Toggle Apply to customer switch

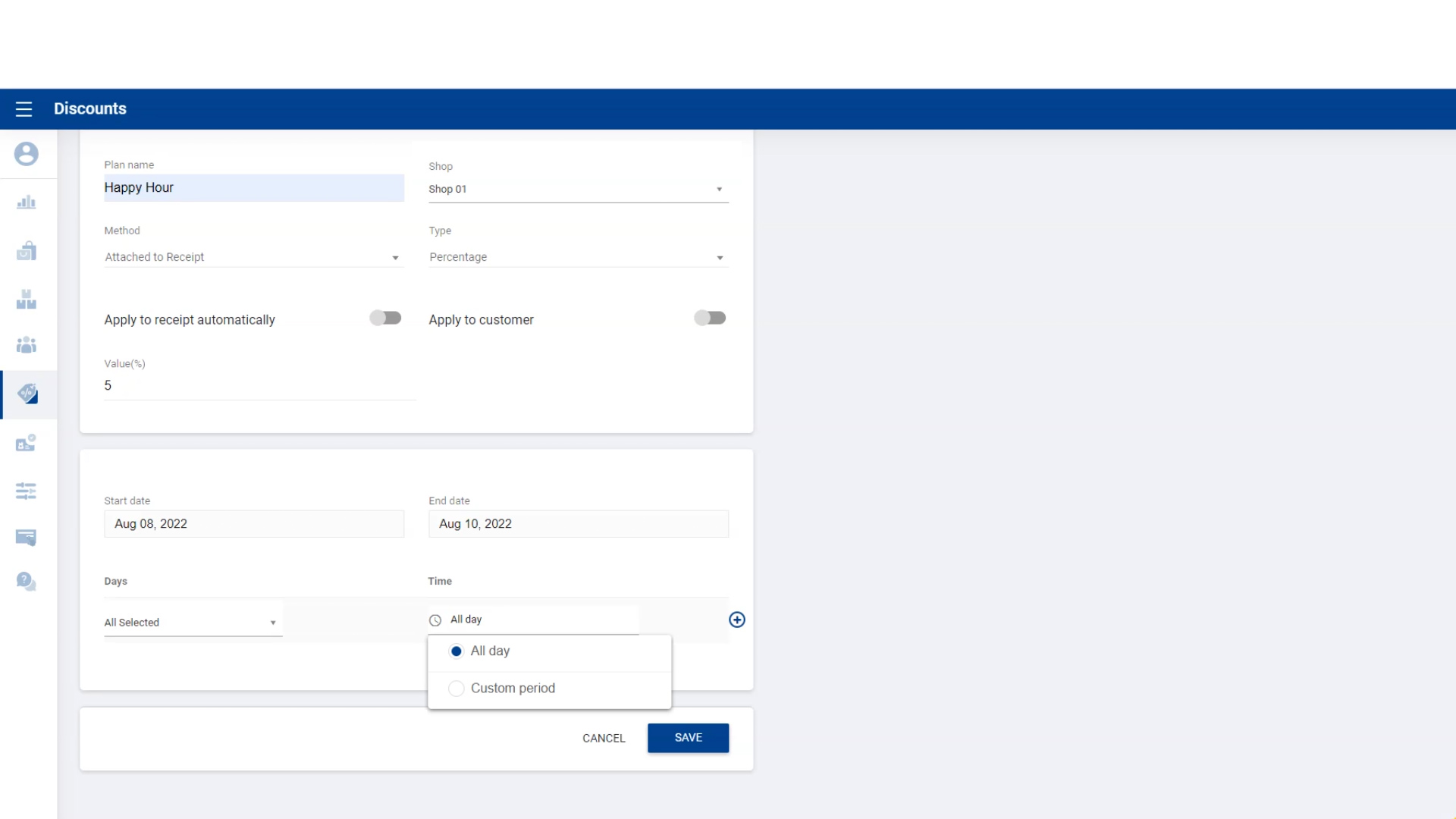[x=710, y=318]
